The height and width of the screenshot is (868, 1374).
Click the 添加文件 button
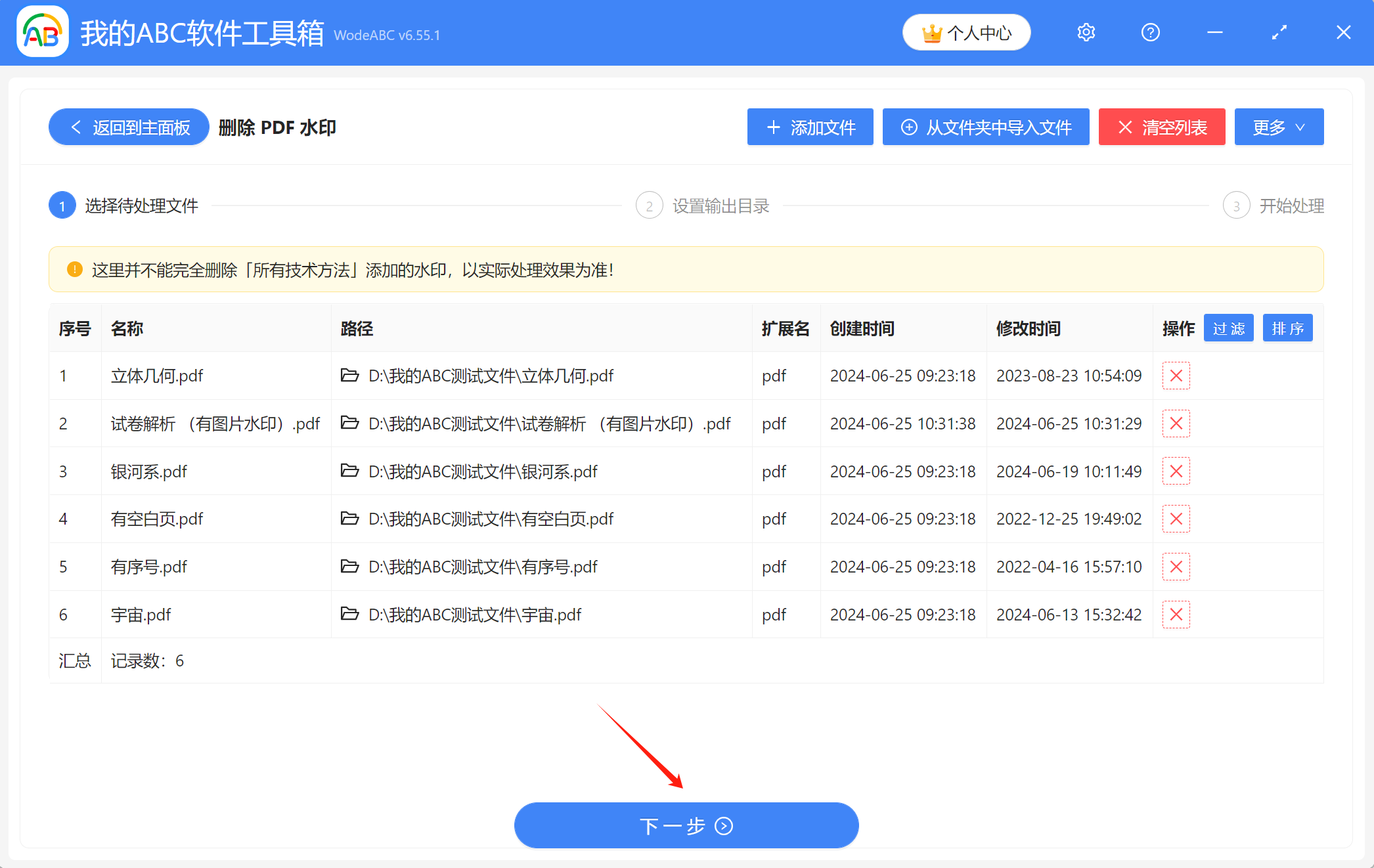(810, 127)
